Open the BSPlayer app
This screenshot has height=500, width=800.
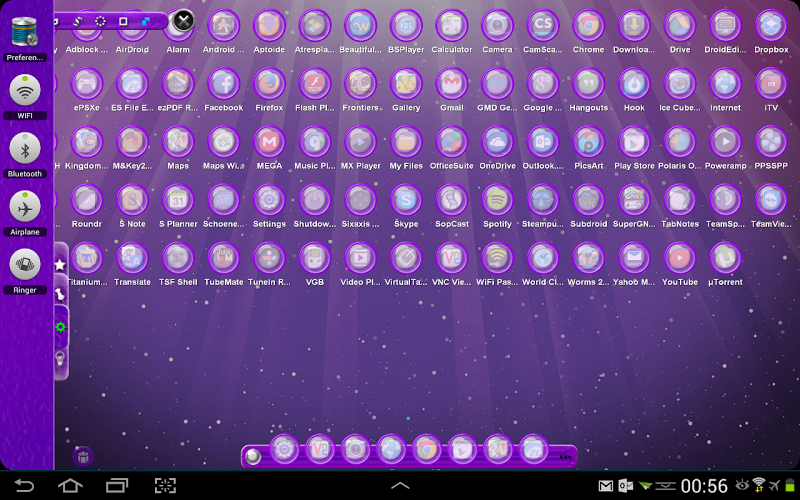pos(406,25)
